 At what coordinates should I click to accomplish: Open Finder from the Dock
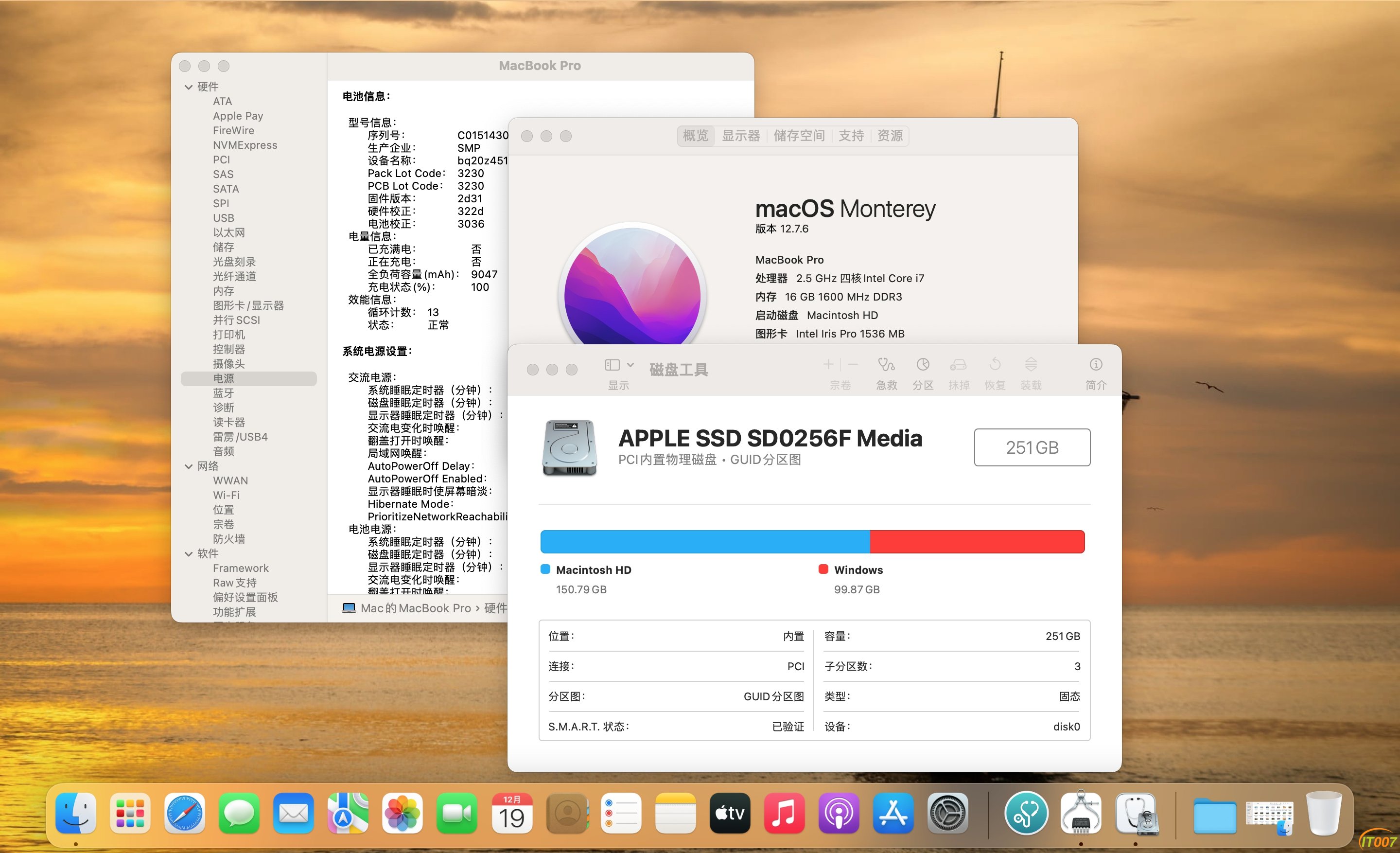point(75,813)
